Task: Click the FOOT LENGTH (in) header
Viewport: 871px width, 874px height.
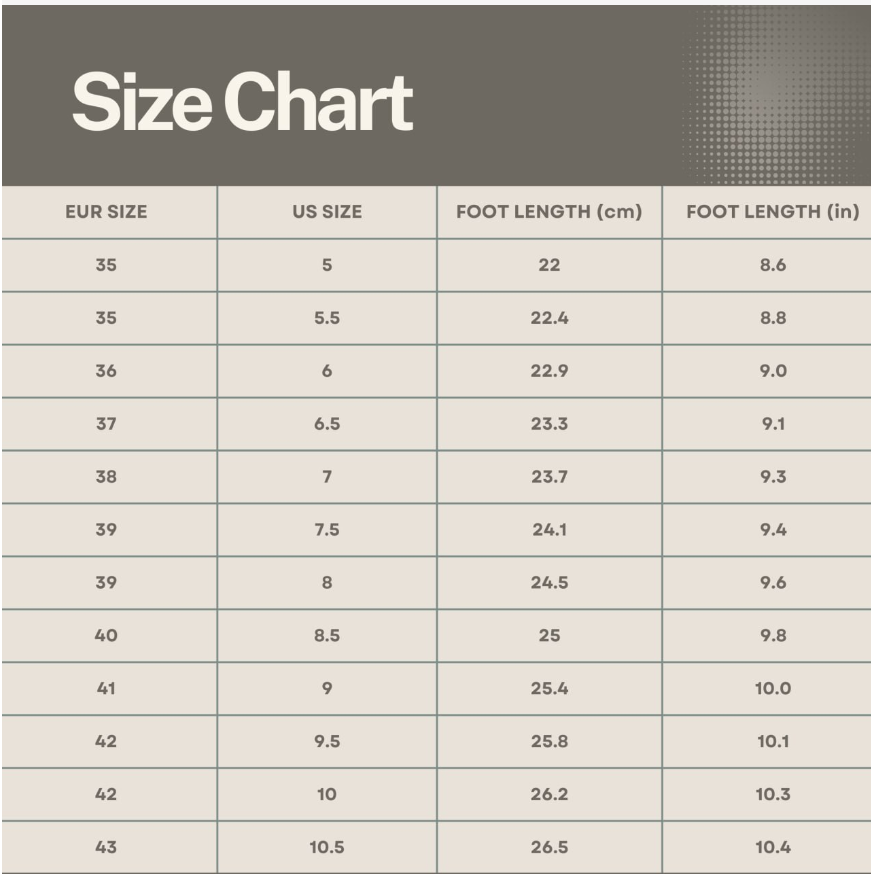Action: 773,212
